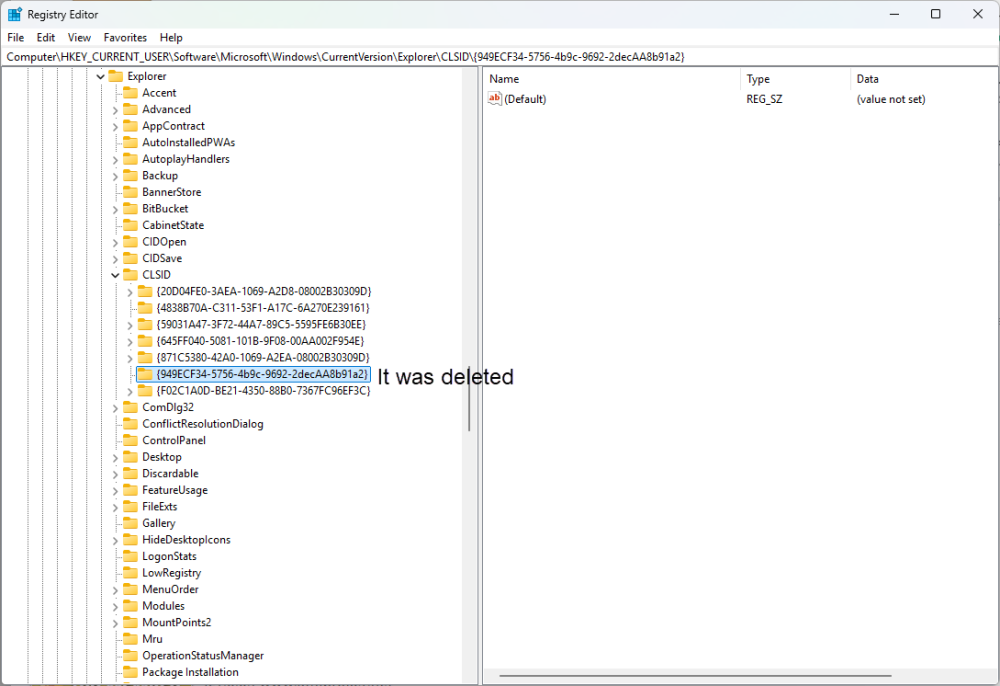
Task: Click the registry path address bar
Action: tap(500, 57)
